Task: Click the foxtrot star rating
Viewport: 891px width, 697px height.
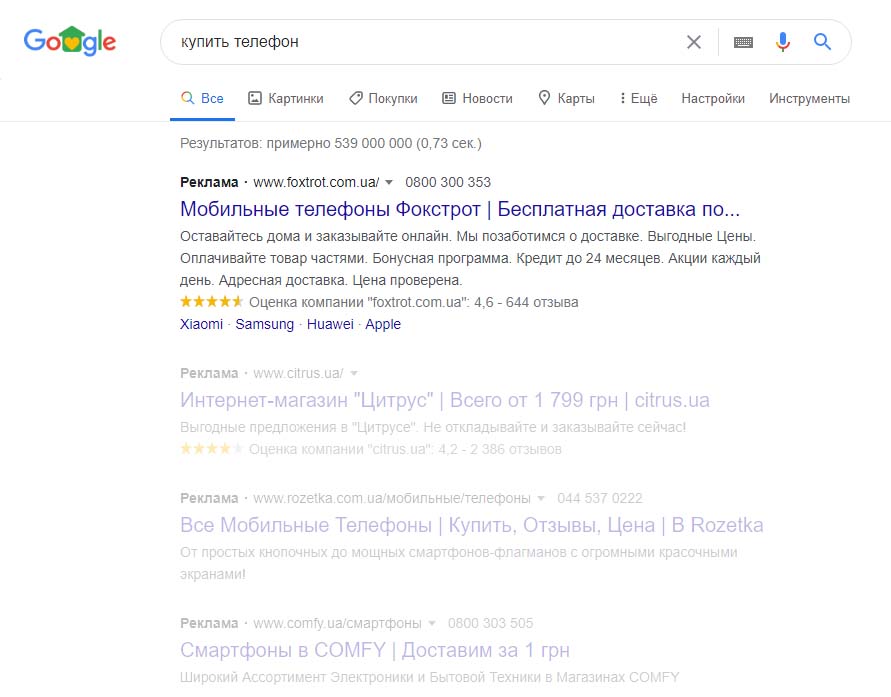Action: [211, 302]
